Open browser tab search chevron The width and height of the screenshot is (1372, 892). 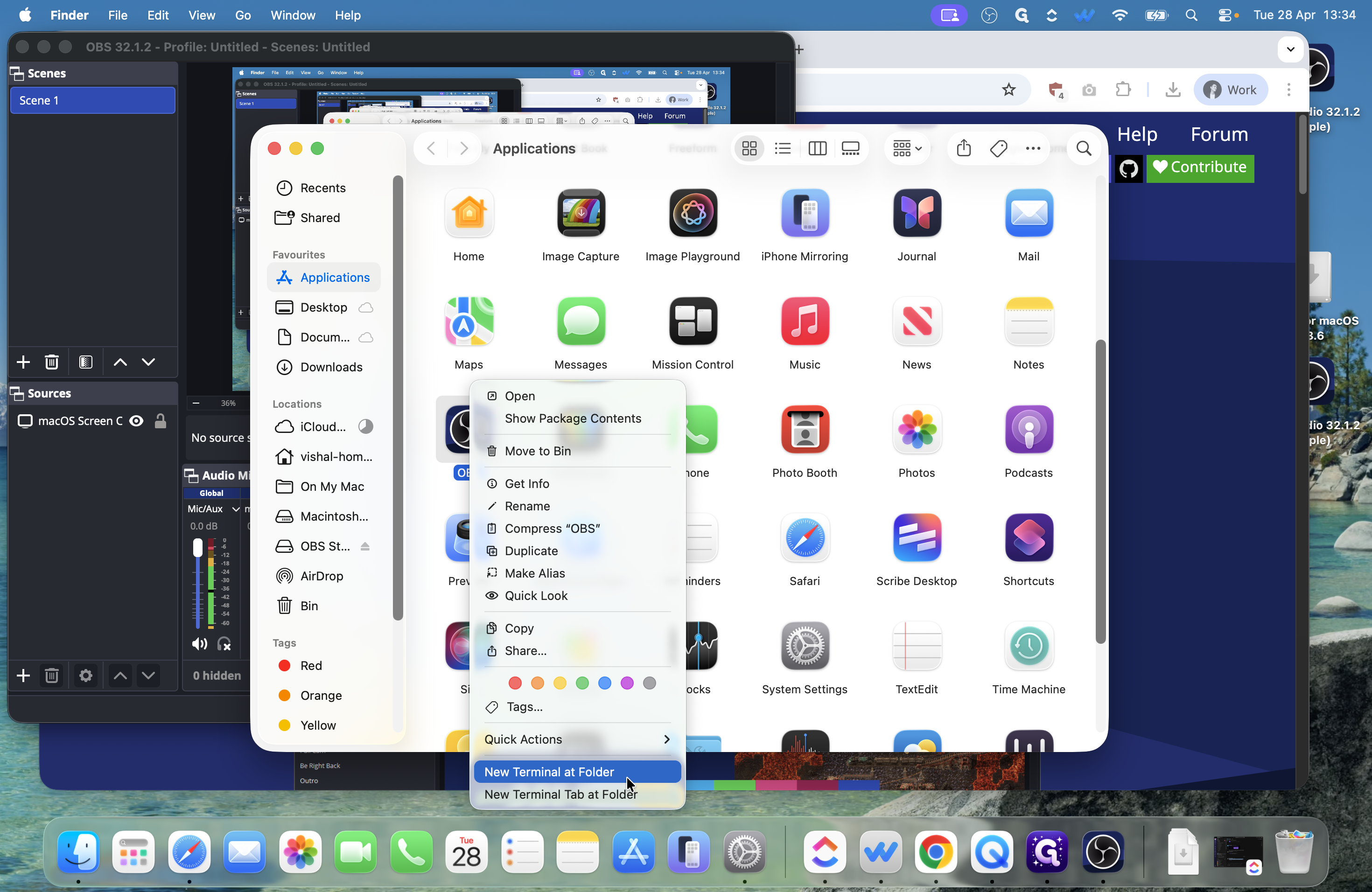(x=1290, y=49)
